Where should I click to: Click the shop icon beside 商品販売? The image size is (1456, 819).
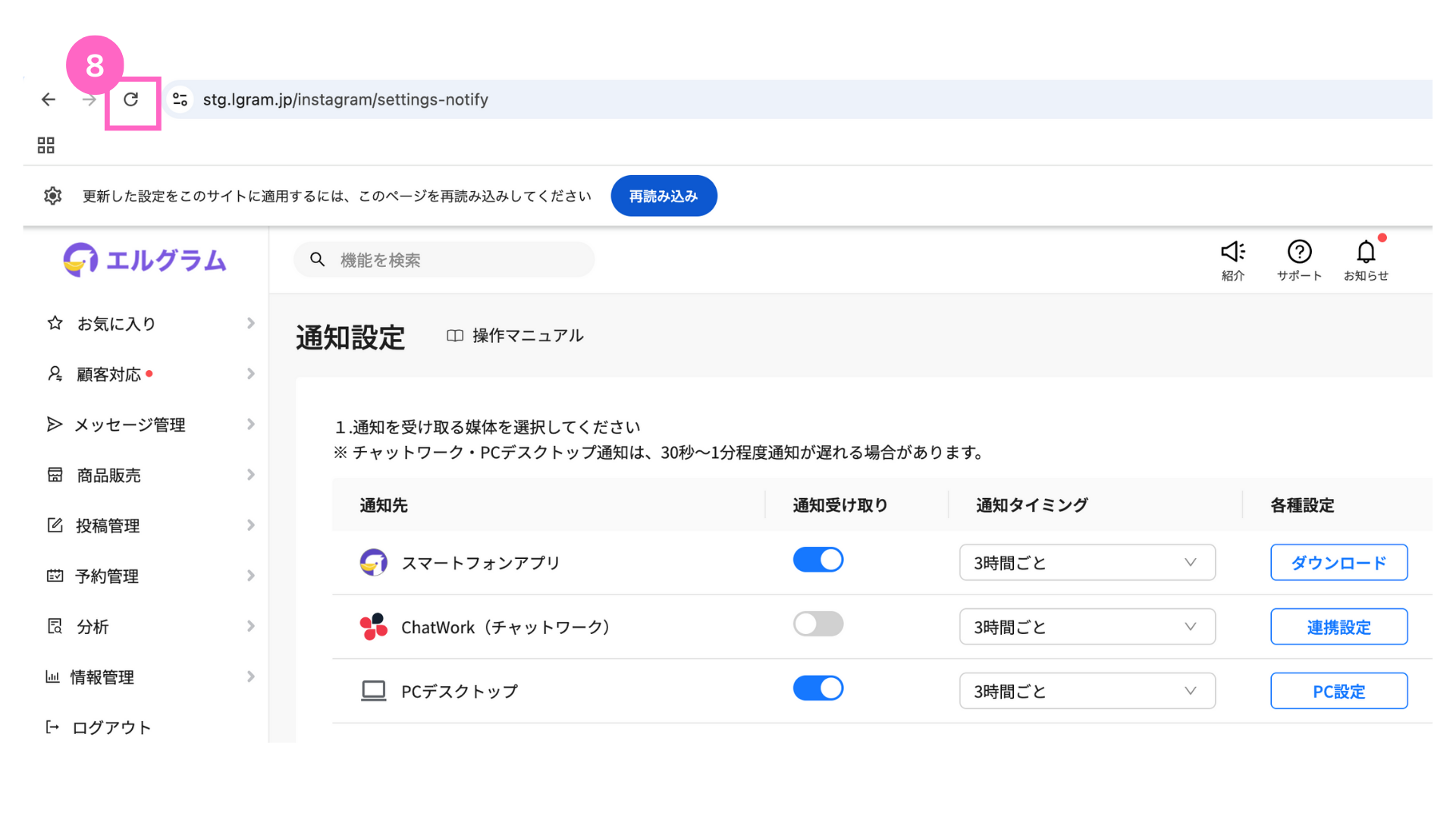pyautogui.click(x=55, y=475)
